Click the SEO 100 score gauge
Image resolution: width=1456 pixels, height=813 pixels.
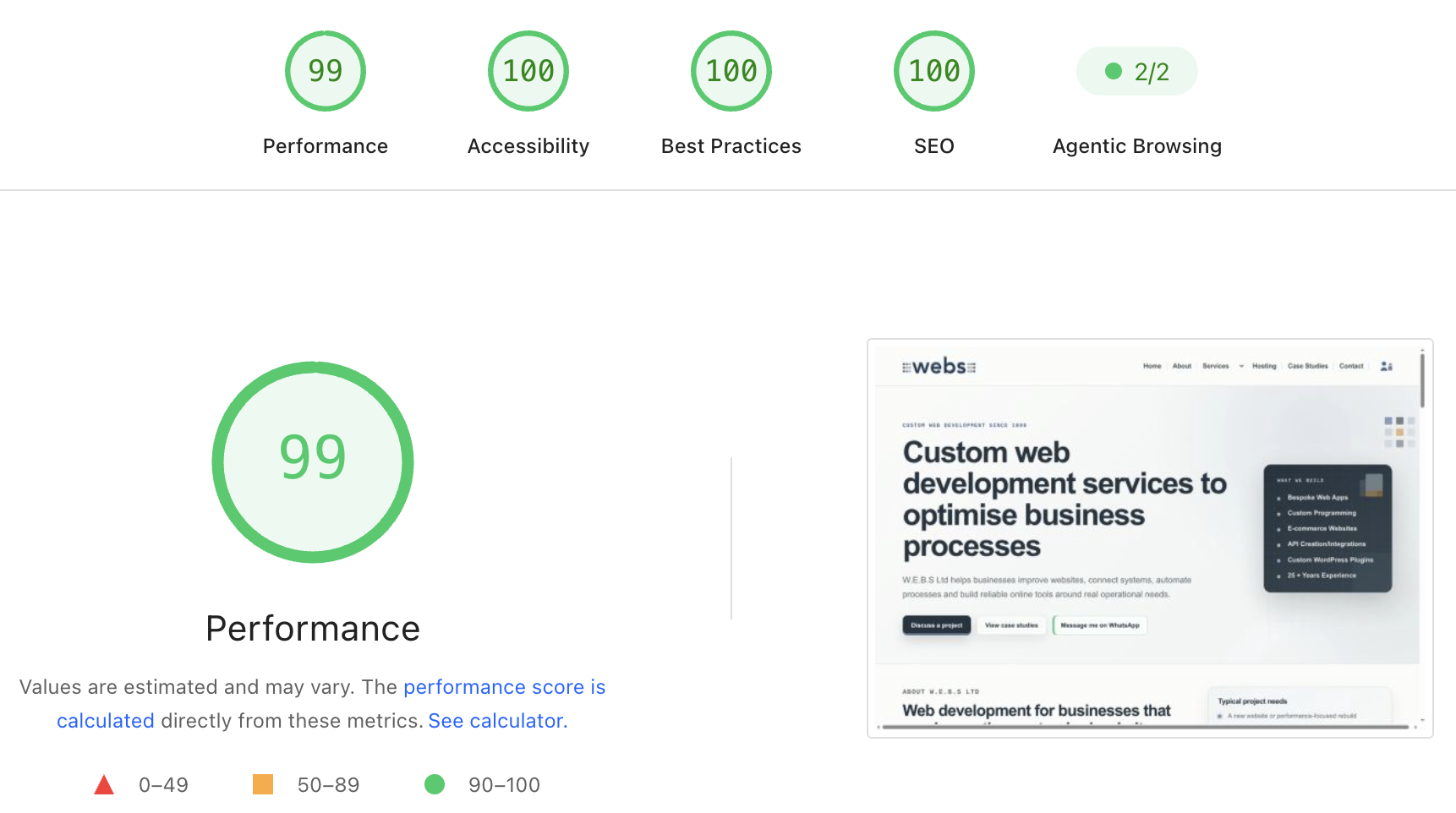(934, 71)
